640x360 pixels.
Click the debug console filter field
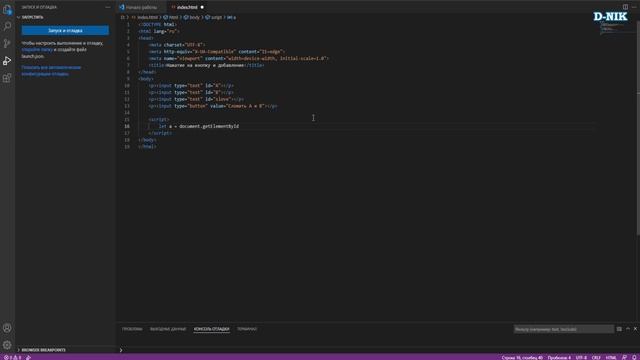[x=563, y=329]
